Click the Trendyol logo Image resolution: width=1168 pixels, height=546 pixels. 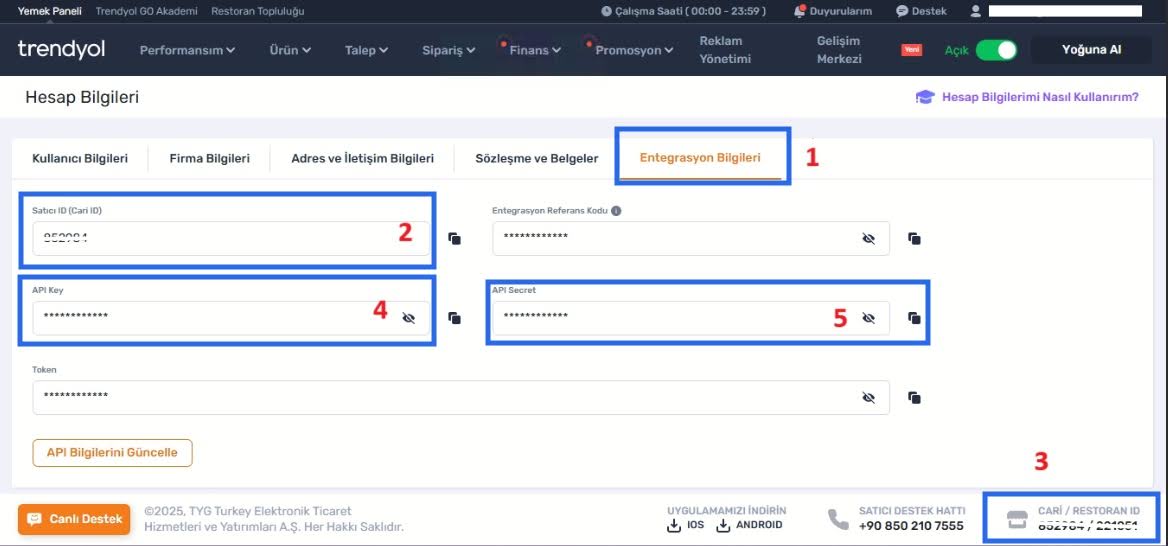pos(61,50)
